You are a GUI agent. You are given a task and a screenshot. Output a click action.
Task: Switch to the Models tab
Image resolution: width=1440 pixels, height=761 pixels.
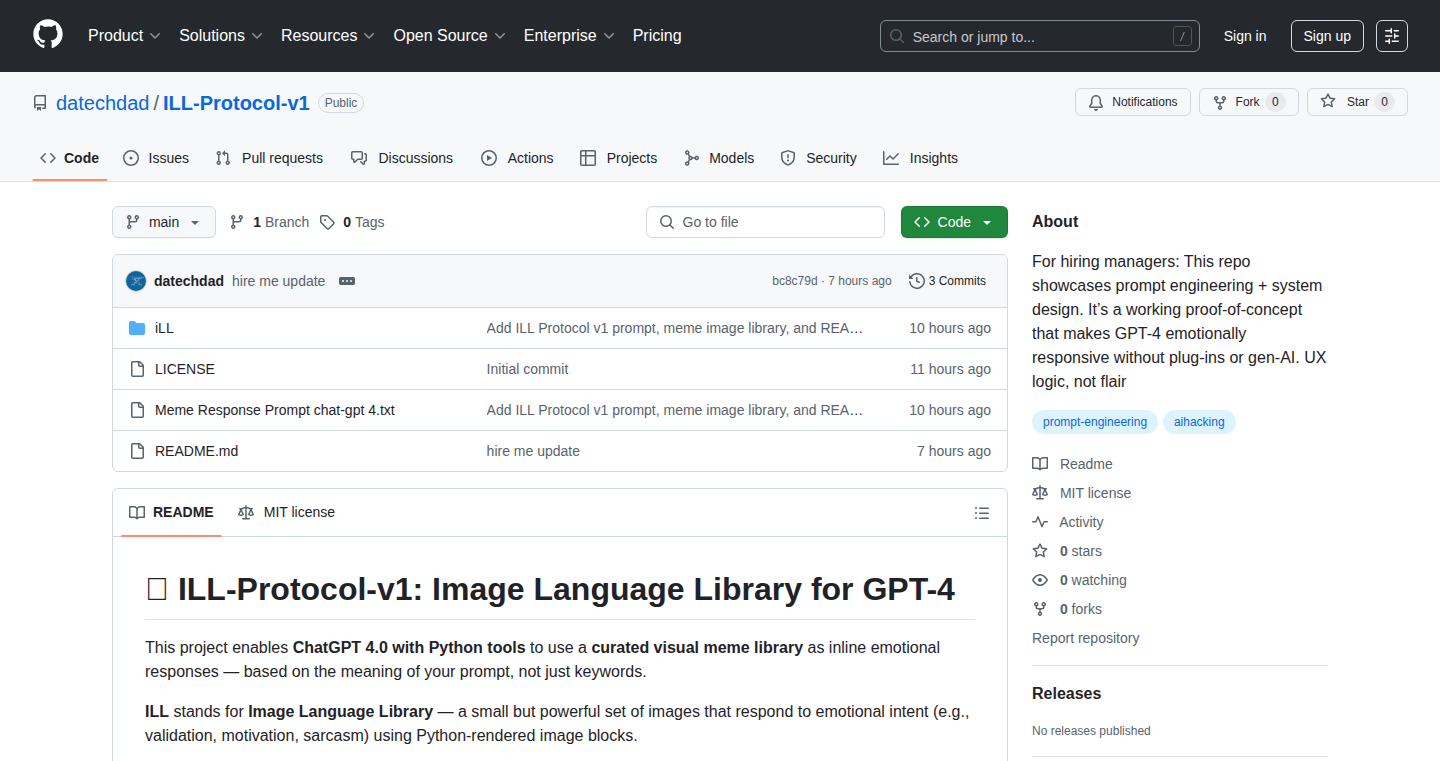[719, 158]
